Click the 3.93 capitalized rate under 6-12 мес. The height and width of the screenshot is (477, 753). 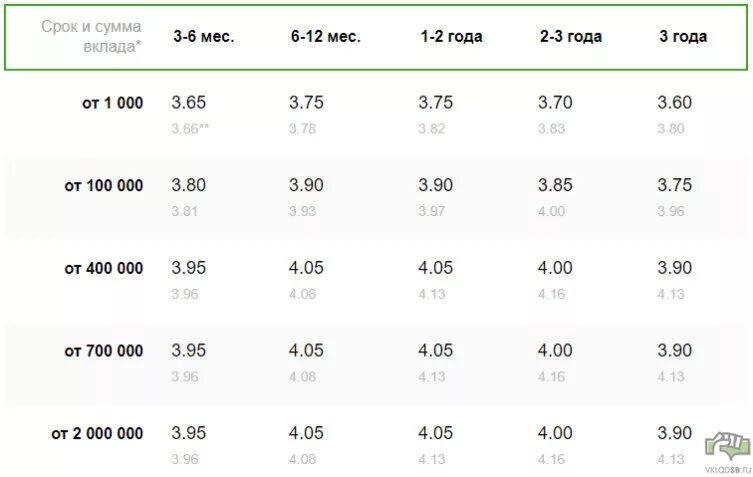303,211
